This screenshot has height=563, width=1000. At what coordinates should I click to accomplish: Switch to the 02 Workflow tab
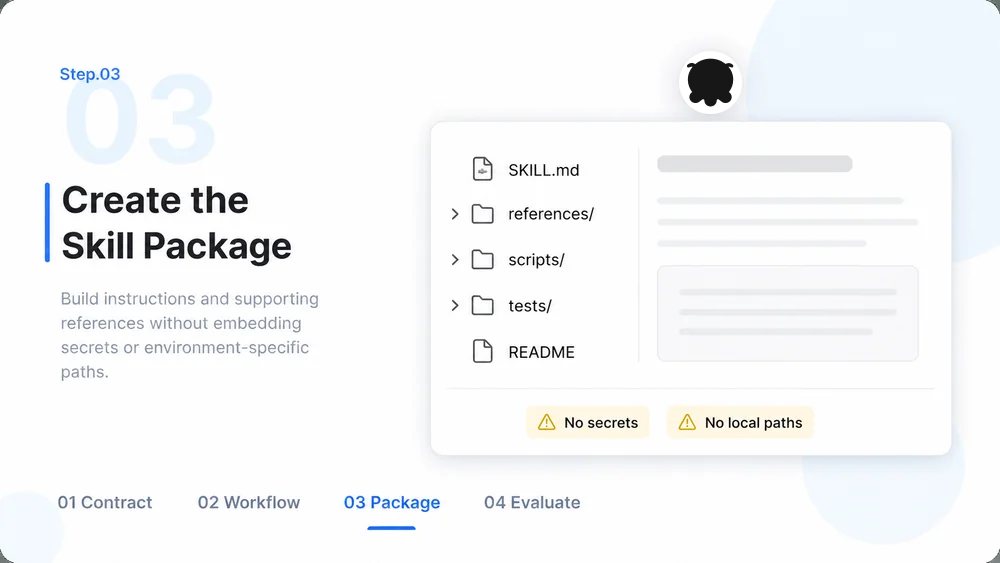tap(249, 502)
